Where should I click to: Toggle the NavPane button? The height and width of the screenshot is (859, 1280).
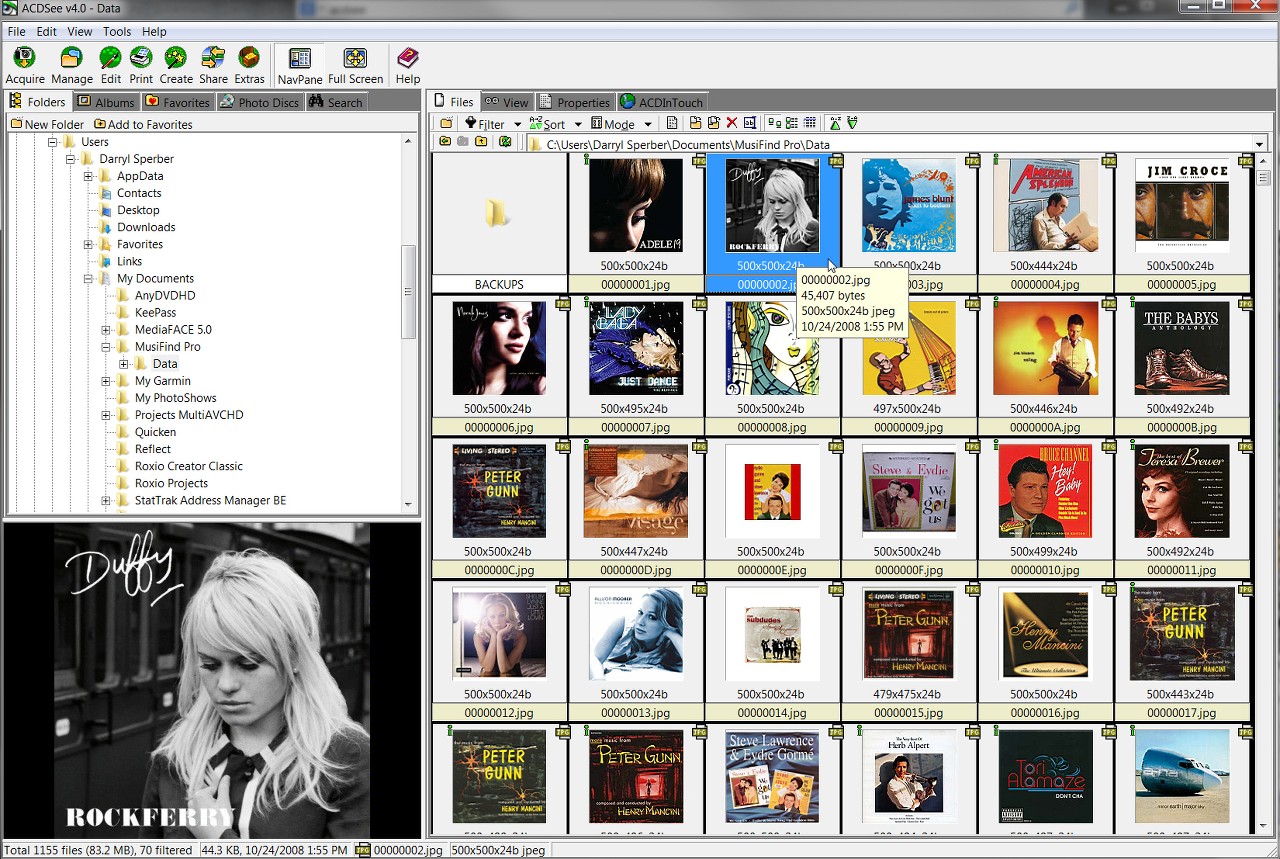[300, 65]
